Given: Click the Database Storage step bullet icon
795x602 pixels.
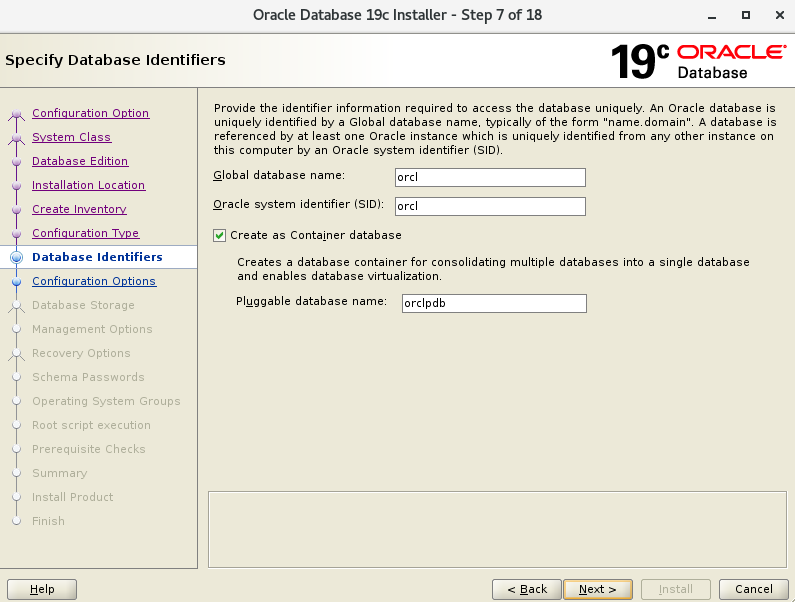Looking at the screenshot, I should (x=17, y=305).
